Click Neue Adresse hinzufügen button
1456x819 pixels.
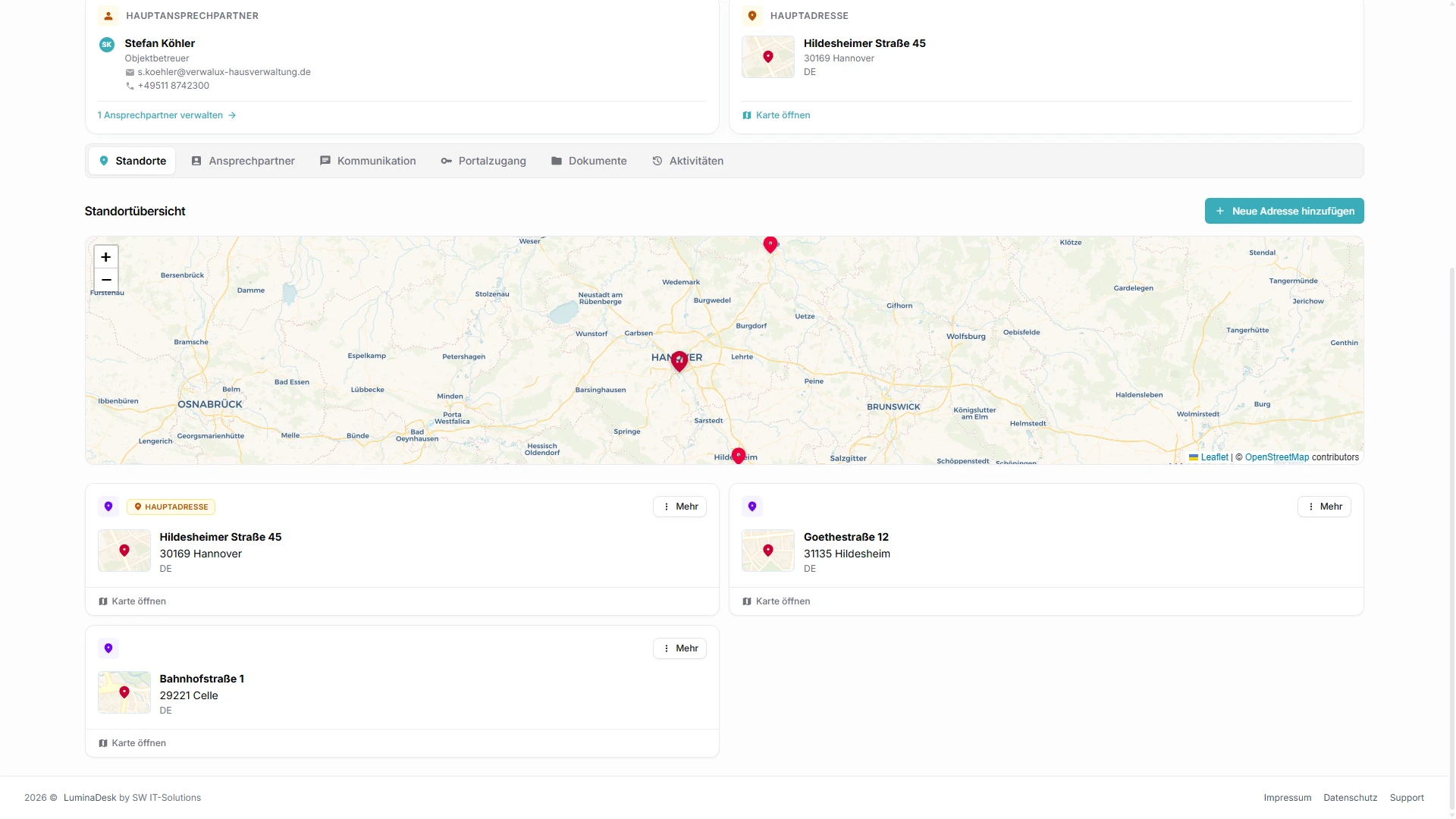(x=1285, y=211)
